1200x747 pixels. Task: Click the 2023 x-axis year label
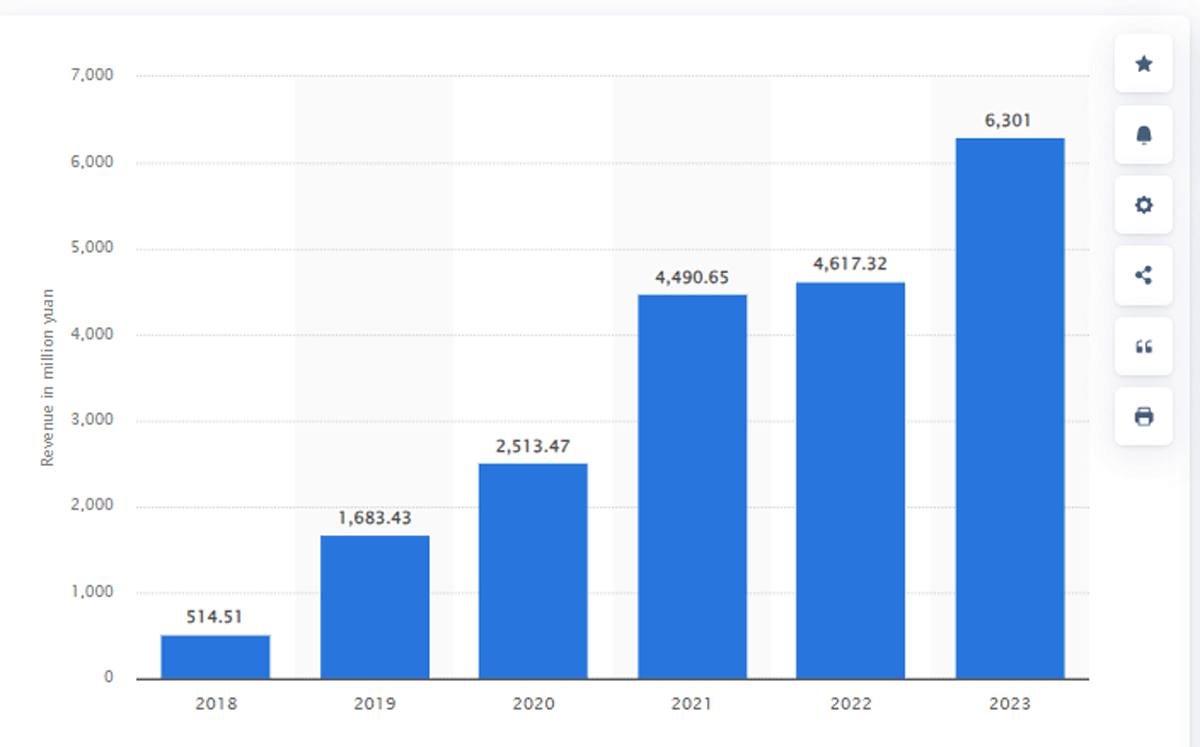pyautogui.click(x=1008, y=704)
